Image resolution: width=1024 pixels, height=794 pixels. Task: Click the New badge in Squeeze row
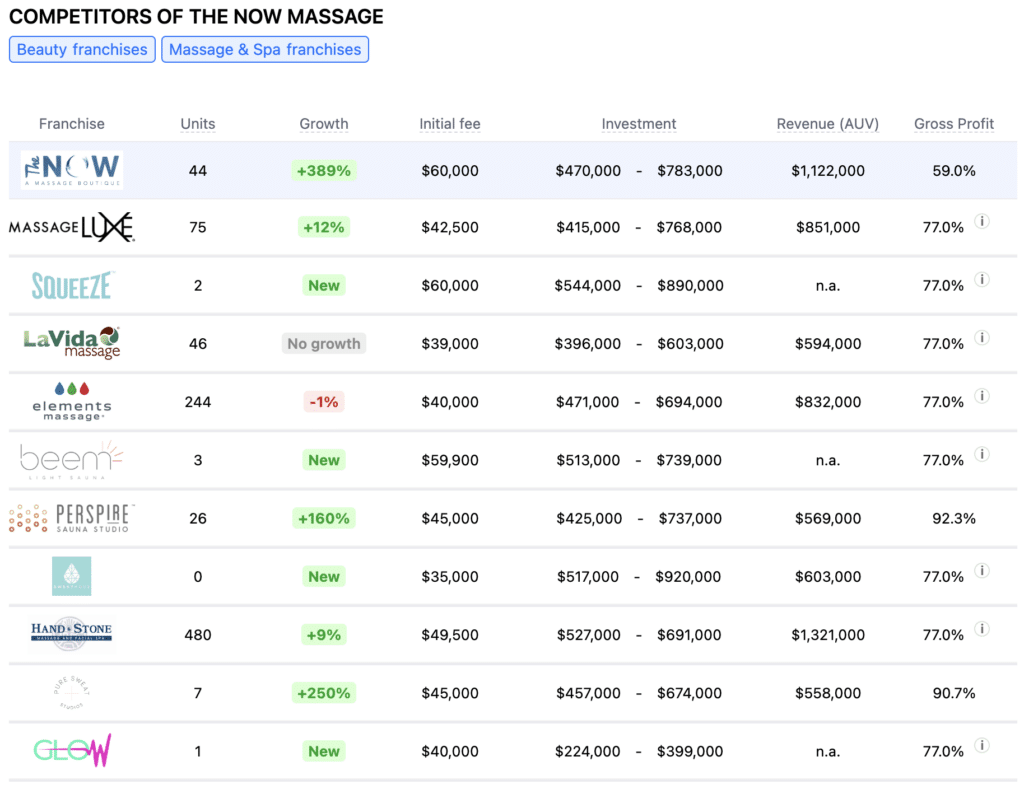click(324, 285)
